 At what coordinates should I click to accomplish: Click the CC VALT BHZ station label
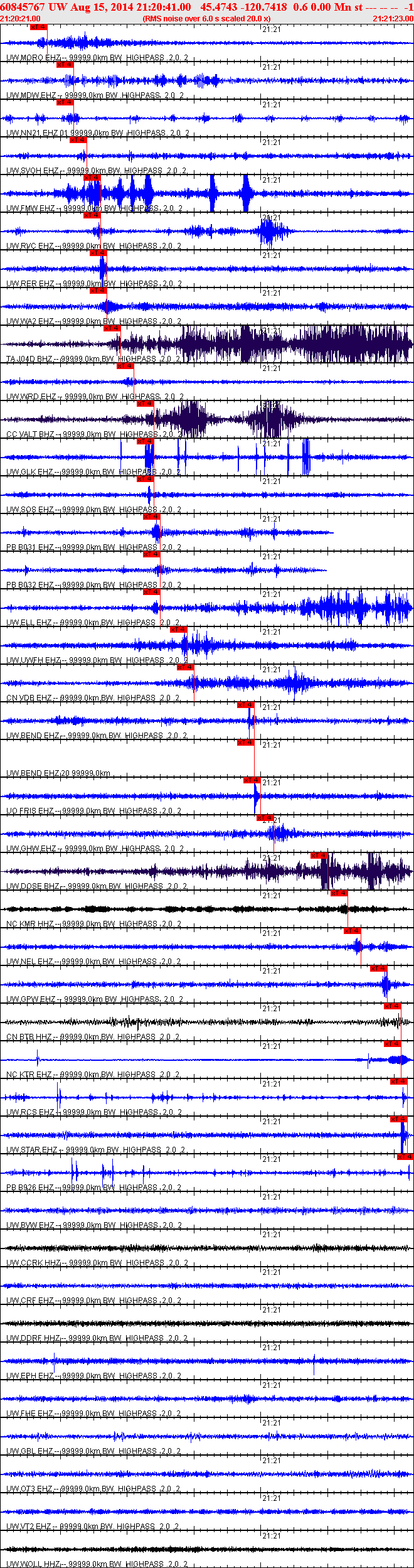tap(95, 434)
